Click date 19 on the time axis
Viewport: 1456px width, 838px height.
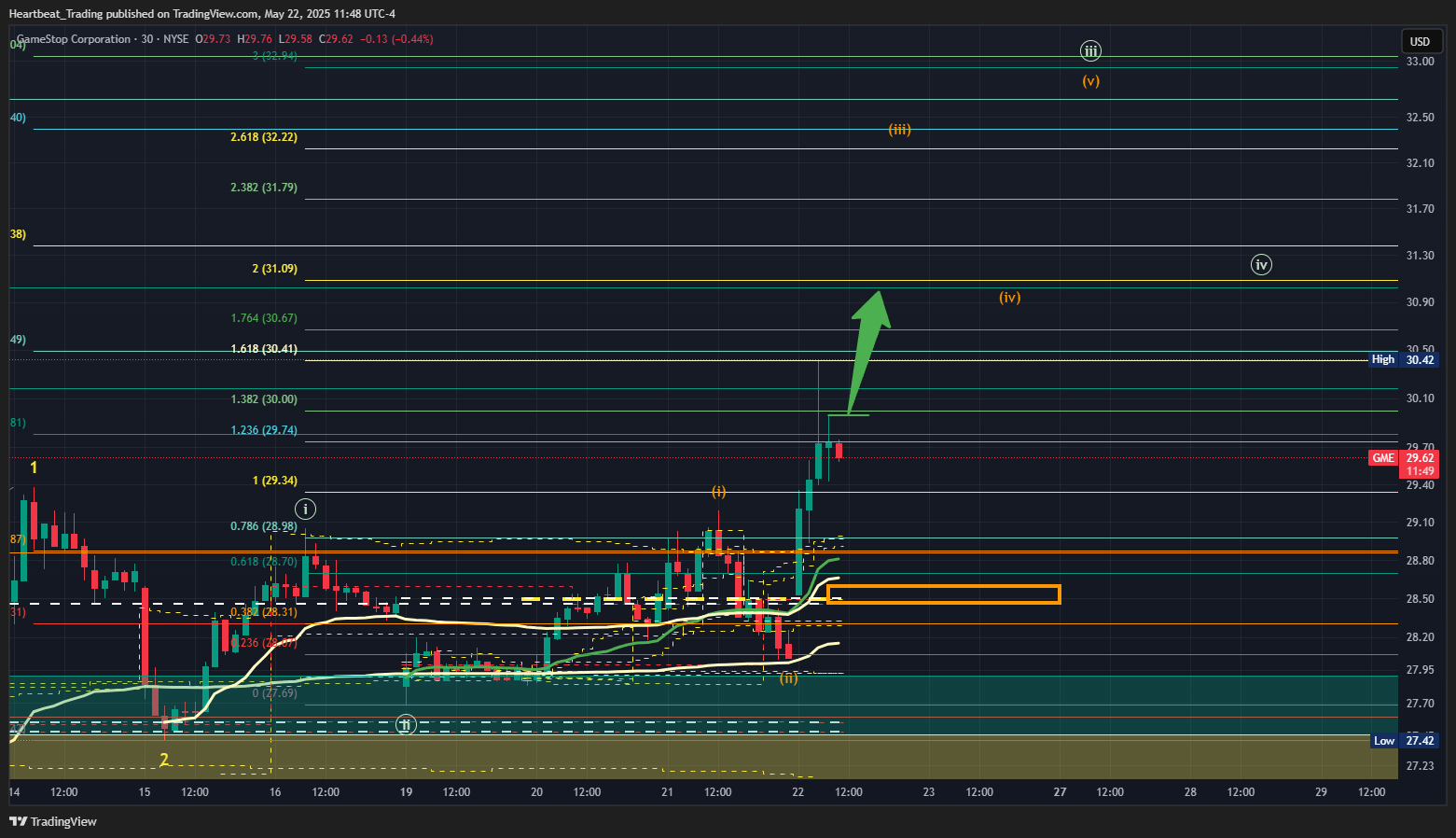(406, 792)
